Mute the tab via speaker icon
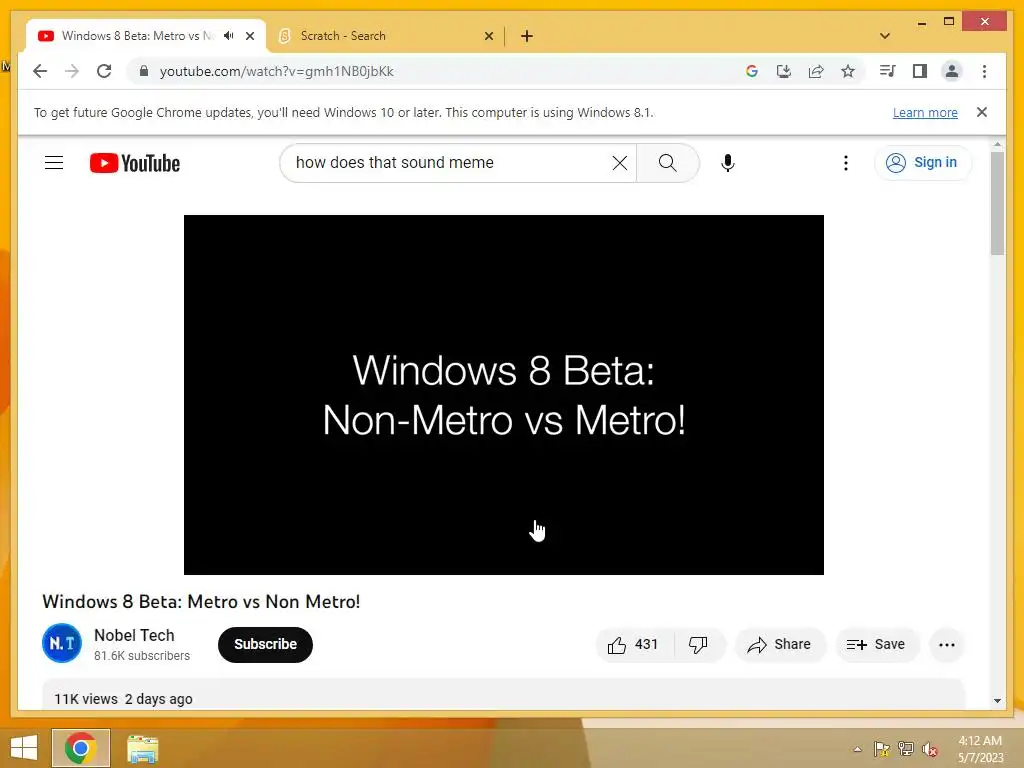The width and height of the screenshot is (1024, 768). 229,36
